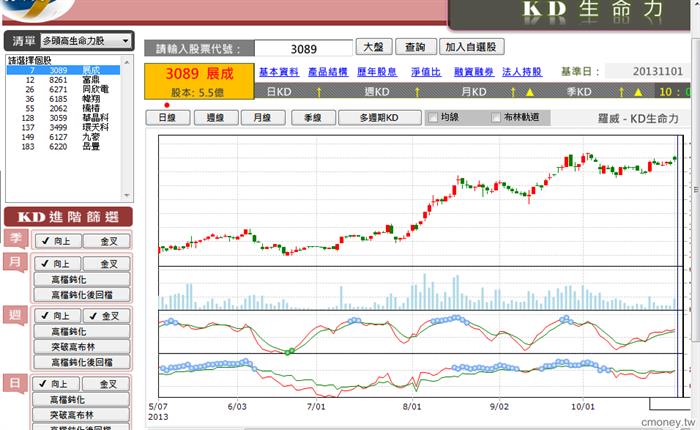Open the 產品結構 link
Screen dimensions: 700x430
tap(328, 72)
